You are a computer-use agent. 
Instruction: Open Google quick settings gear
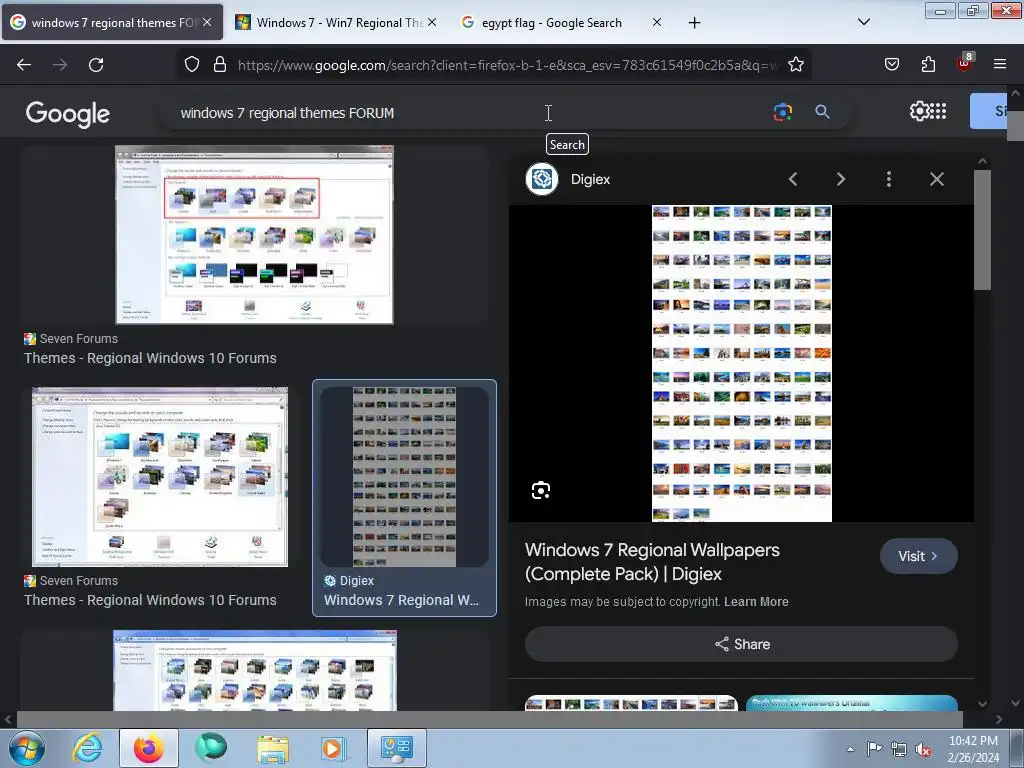pos(919,111)
